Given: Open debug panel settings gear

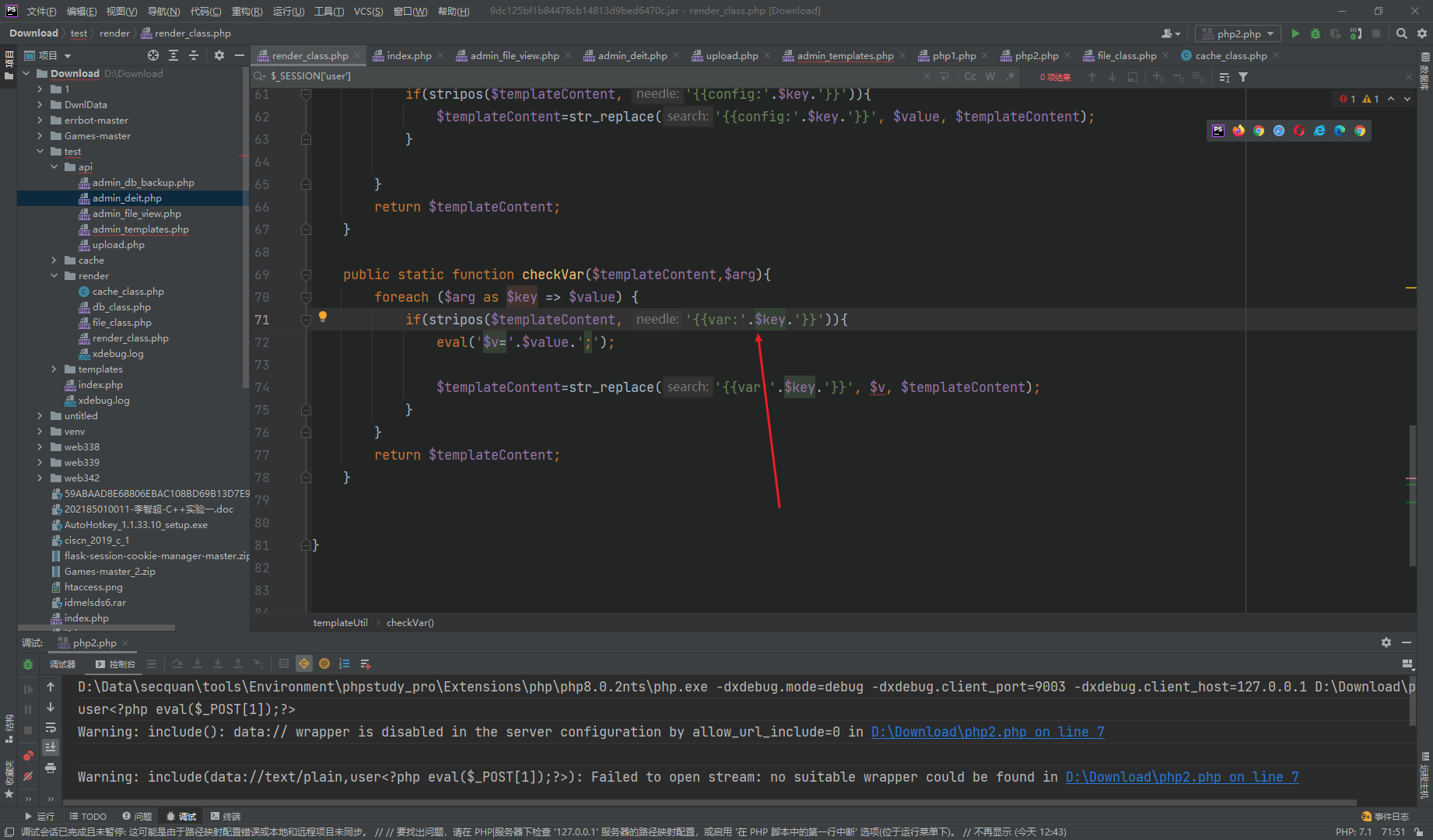Looking at the screenshot, I should tap(1386, 642).
